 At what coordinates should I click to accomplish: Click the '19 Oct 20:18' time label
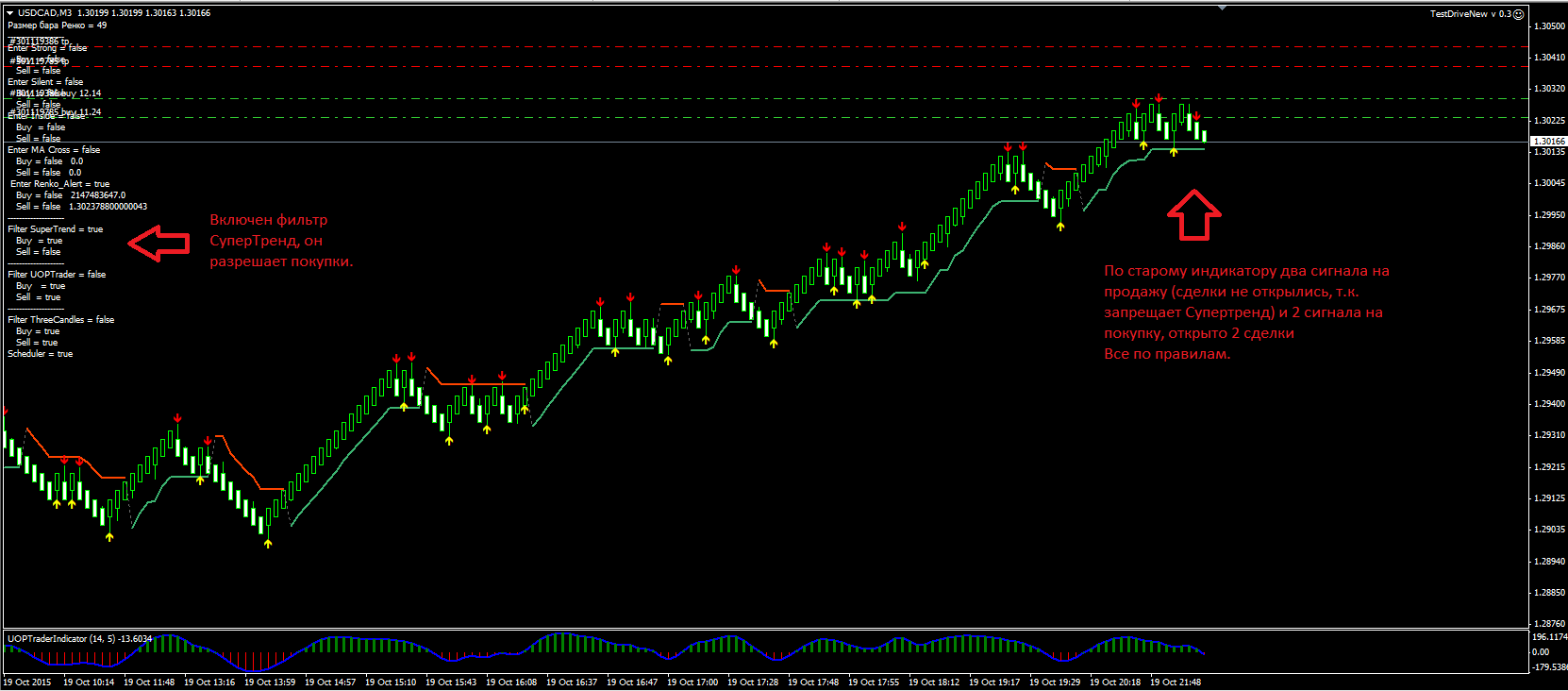pyautogui.click(x=1115, y=683)
